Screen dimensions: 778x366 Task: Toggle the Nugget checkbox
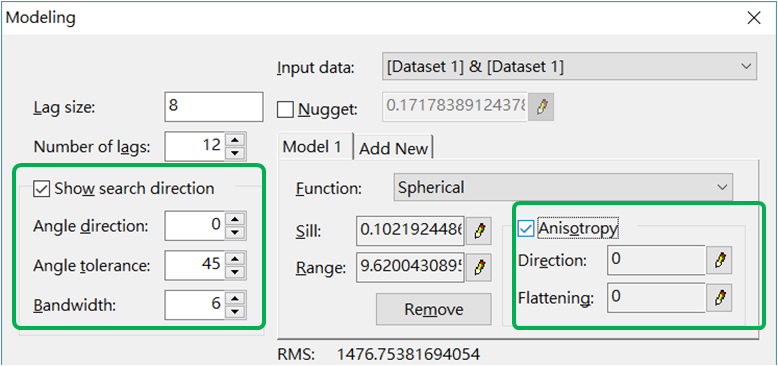pos(285,110)
